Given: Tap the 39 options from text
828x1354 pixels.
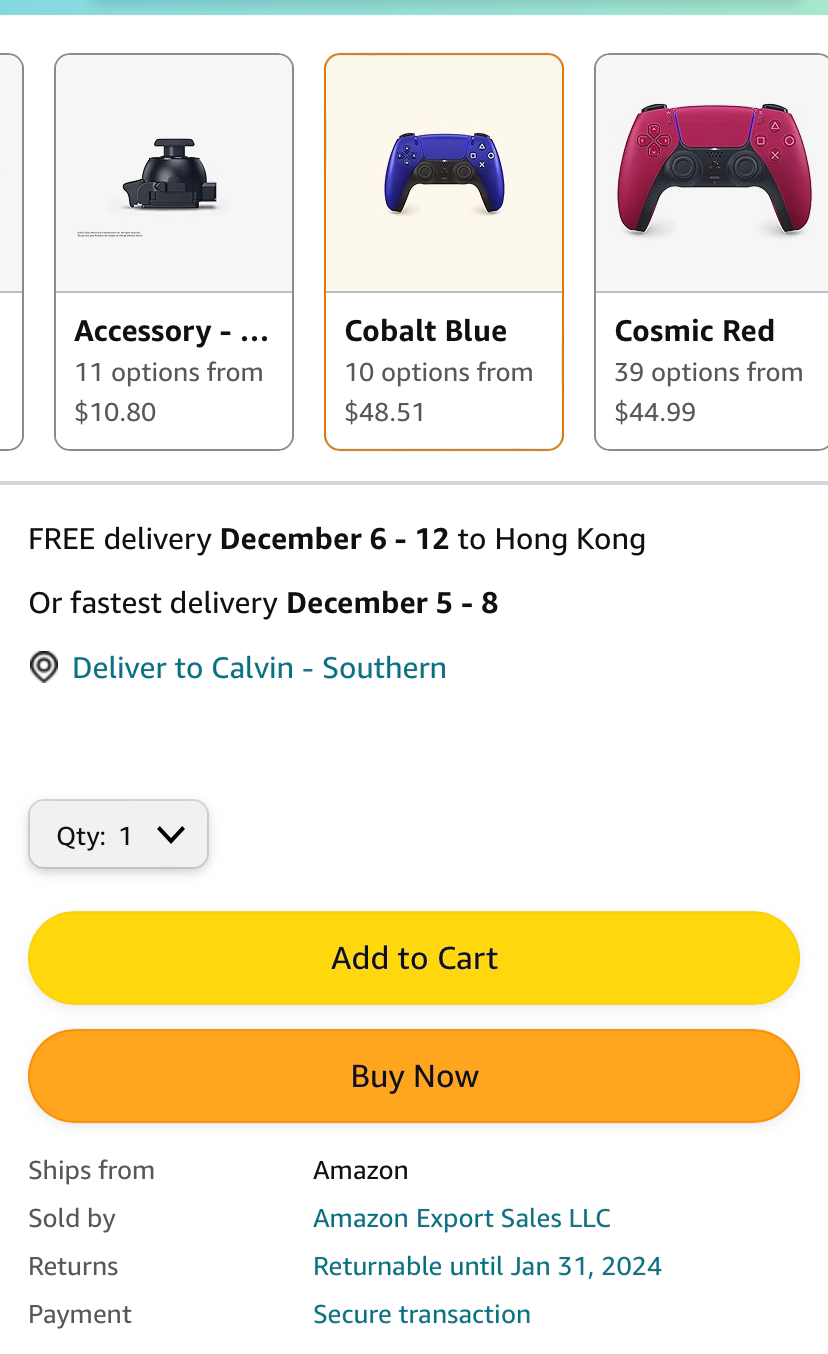Looking at the screenshot, I should pos(709,372).
